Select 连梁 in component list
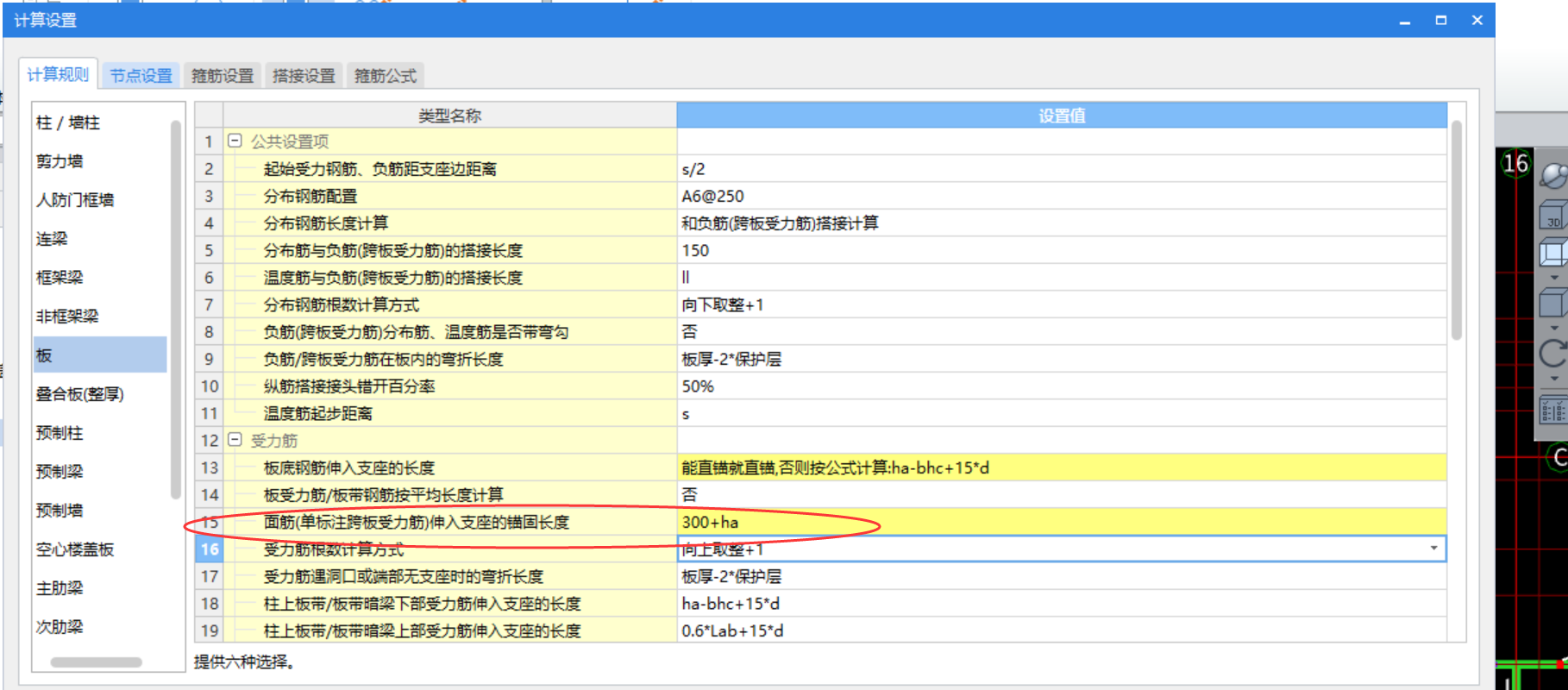The width and height of the screenshot is (1568, 690). tap(100, 239)
